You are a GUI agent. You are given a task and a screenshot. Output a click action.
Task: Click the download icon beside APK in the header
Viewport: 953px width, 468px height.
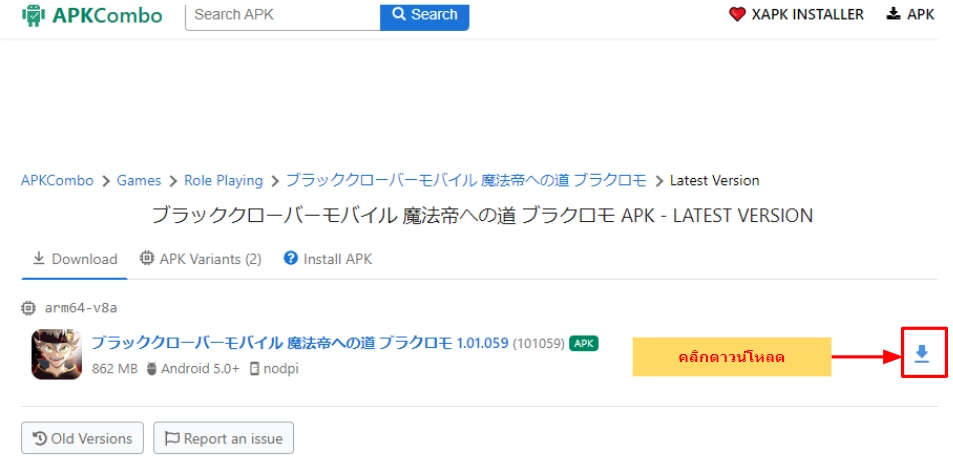(x=893, y=14)
